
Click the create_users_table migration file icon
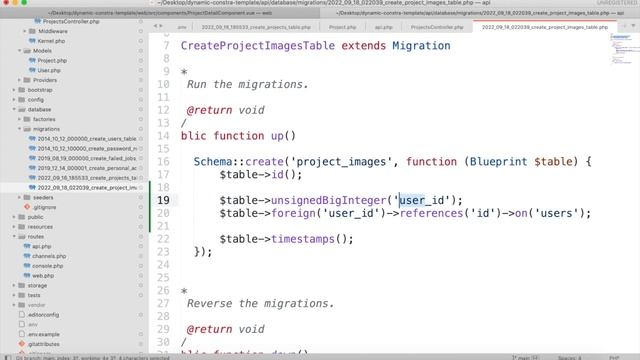click(x=32, y=139)
